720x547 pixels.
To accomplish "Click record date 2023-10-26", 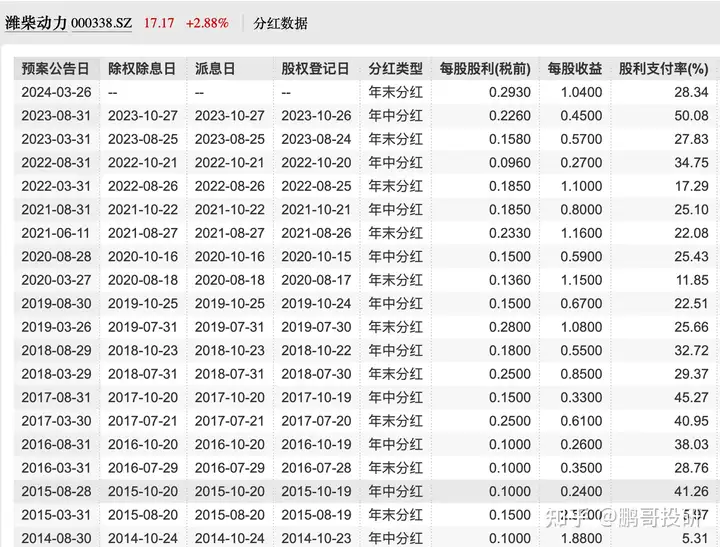I will 316,116.
